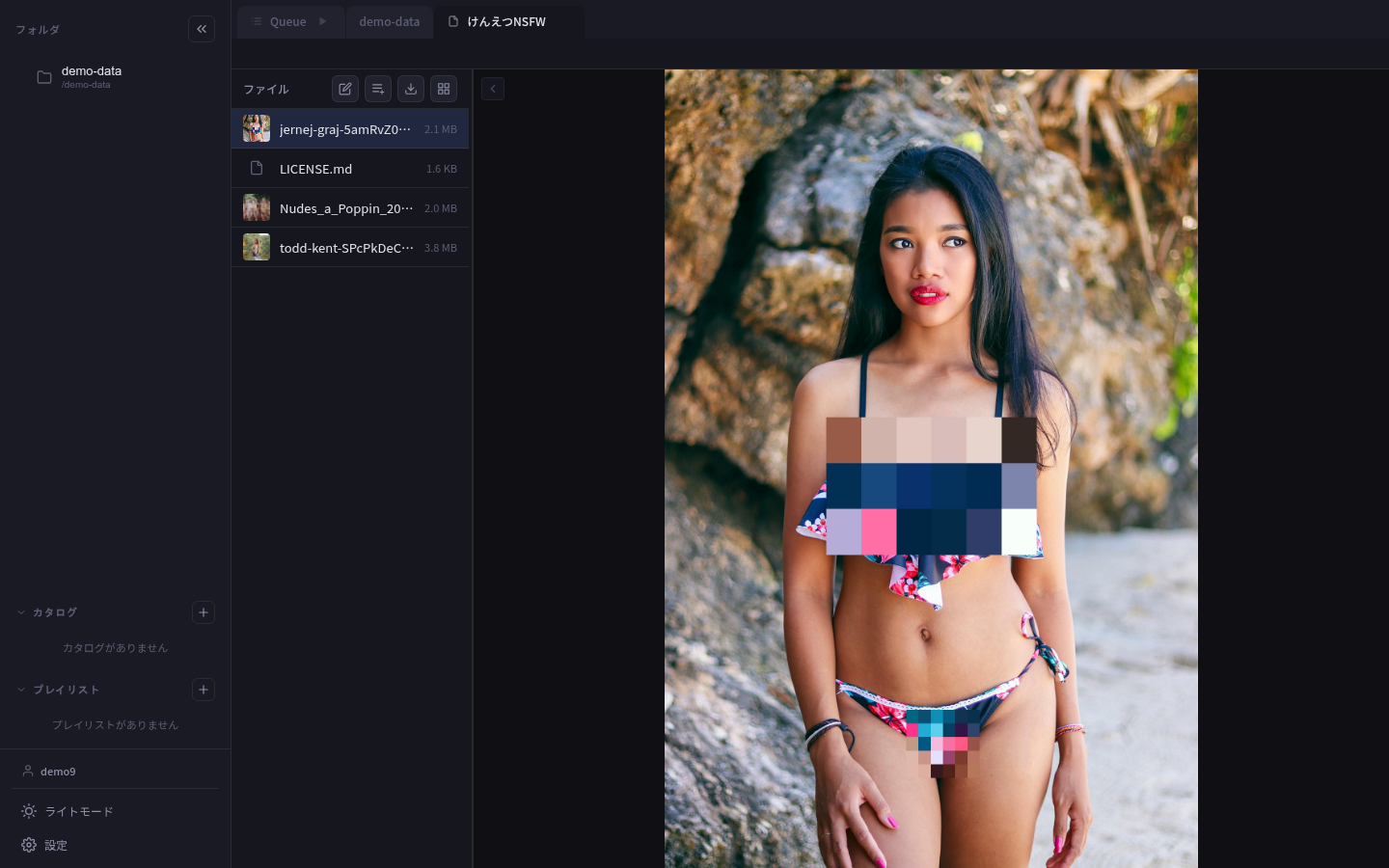Open the Queue tab
This screenshot has height=868, width=1389.
tap(288, 21)
